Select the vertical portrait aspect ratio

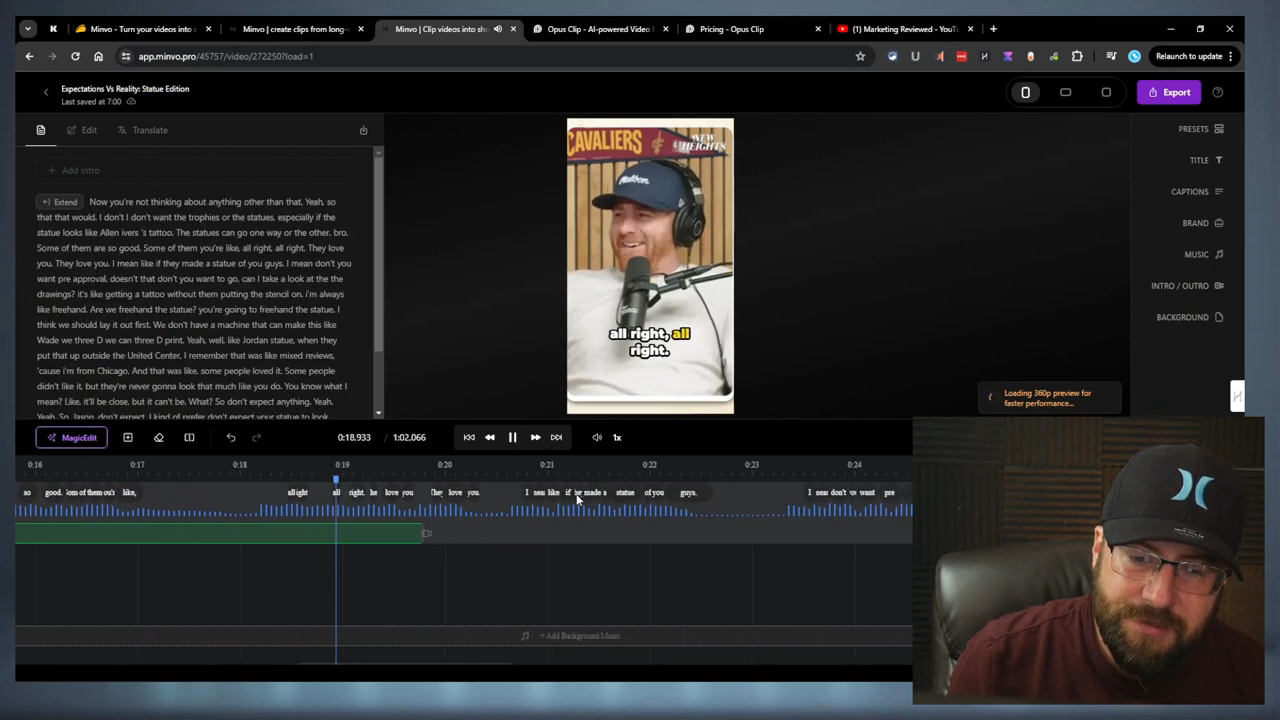[1025, 92]
